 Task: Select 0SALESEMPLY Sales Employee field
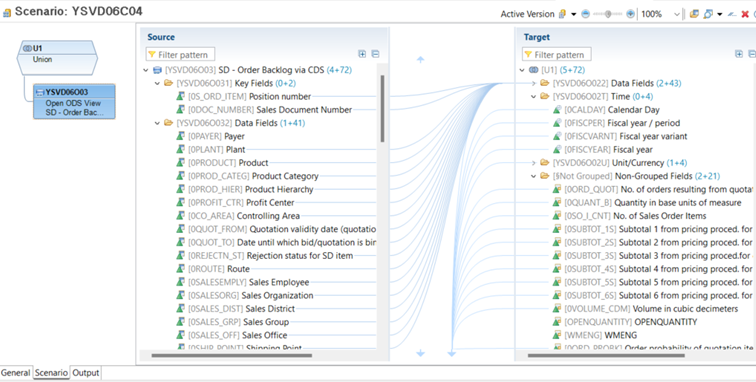pos(243,283)
